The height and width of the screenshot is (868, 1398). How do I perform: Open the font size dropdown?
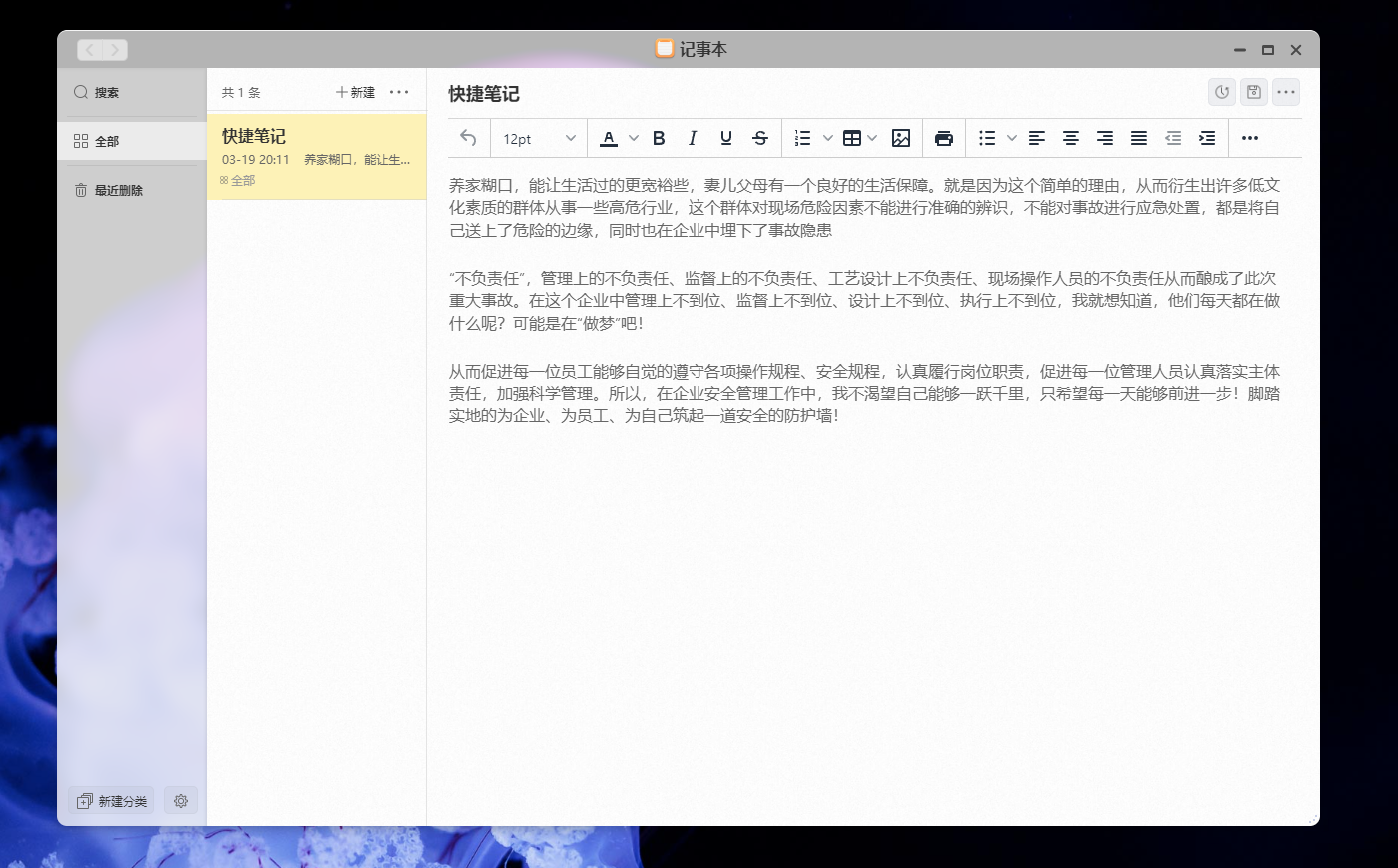[538, 138]
